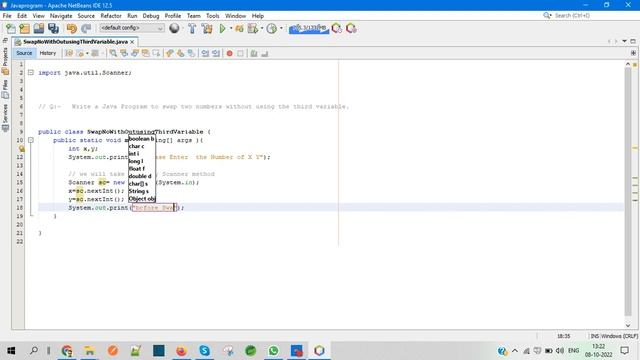Open Skype from the taskbar
This screenshot has height=360, width=640.
tap(204, 351)
